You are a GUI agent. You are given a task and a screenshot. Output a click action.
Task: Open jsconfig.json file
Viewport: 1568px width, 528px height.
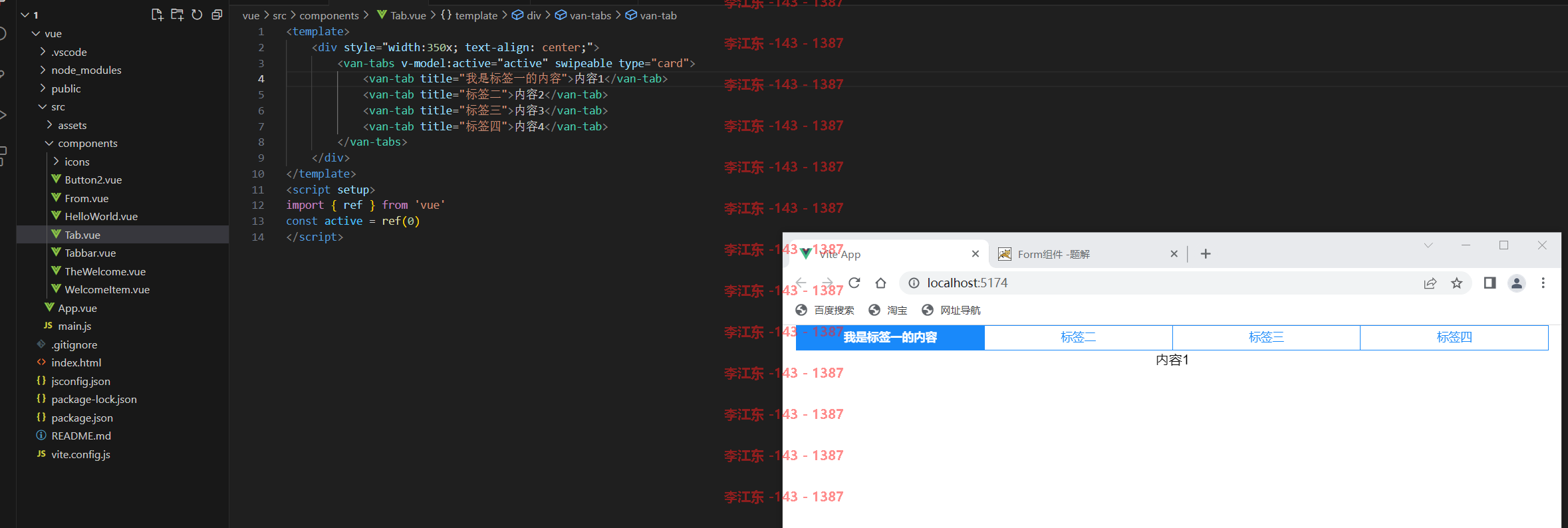click(80, 381)
